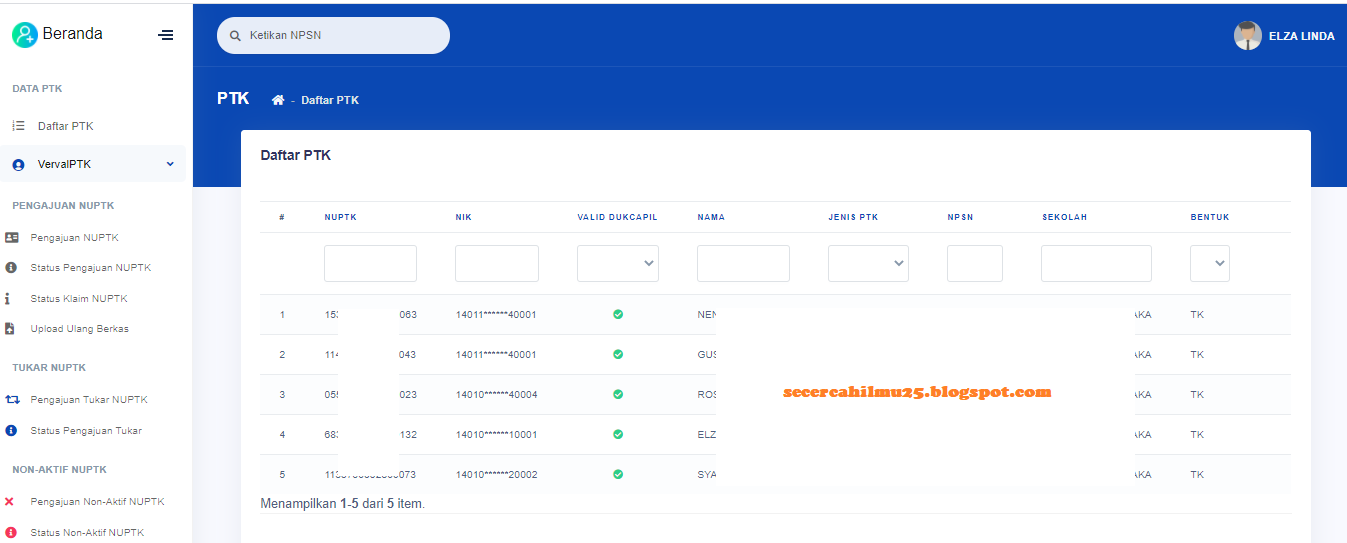Screen dimensions: 1347x543
Task: Open Pengajuan Non-Aktif NUPTK menu item
Action: [97, 502]
